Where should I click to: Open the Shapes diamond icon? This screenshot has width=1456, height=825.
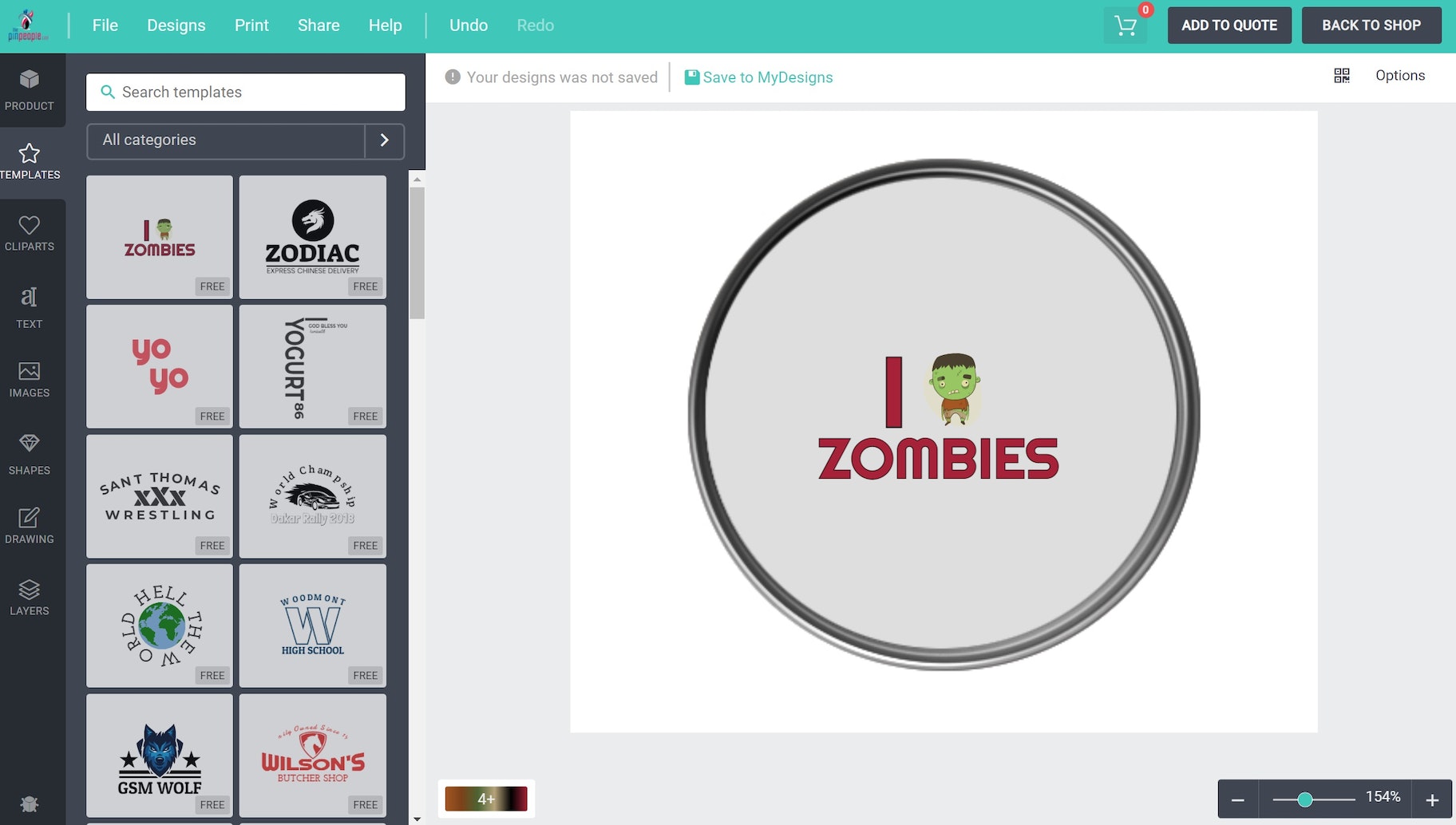[30, 444]
